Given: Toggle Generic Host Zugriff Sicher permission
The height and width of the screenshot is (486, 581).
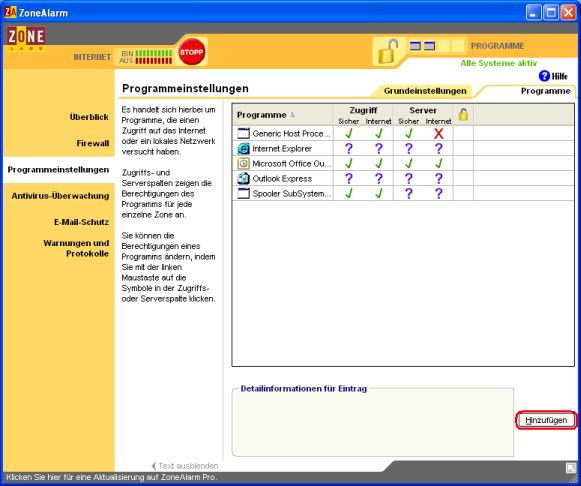Looking at the screenshot, I should click(x=349, y=133).
